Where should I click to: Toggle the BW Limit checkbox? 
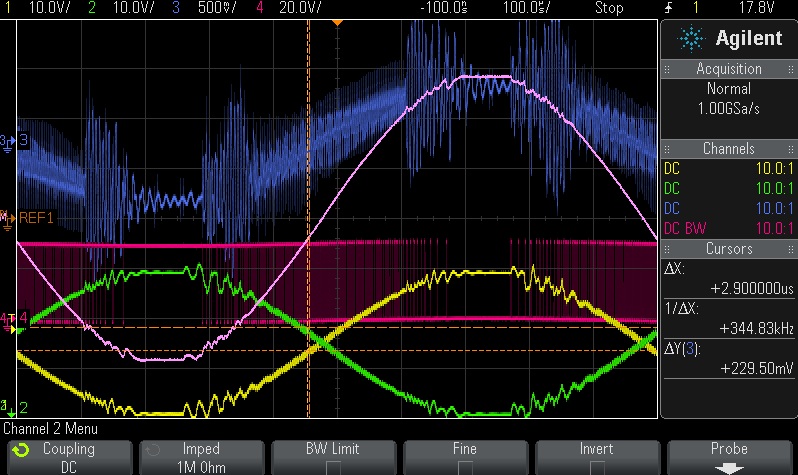click(333, 467)
